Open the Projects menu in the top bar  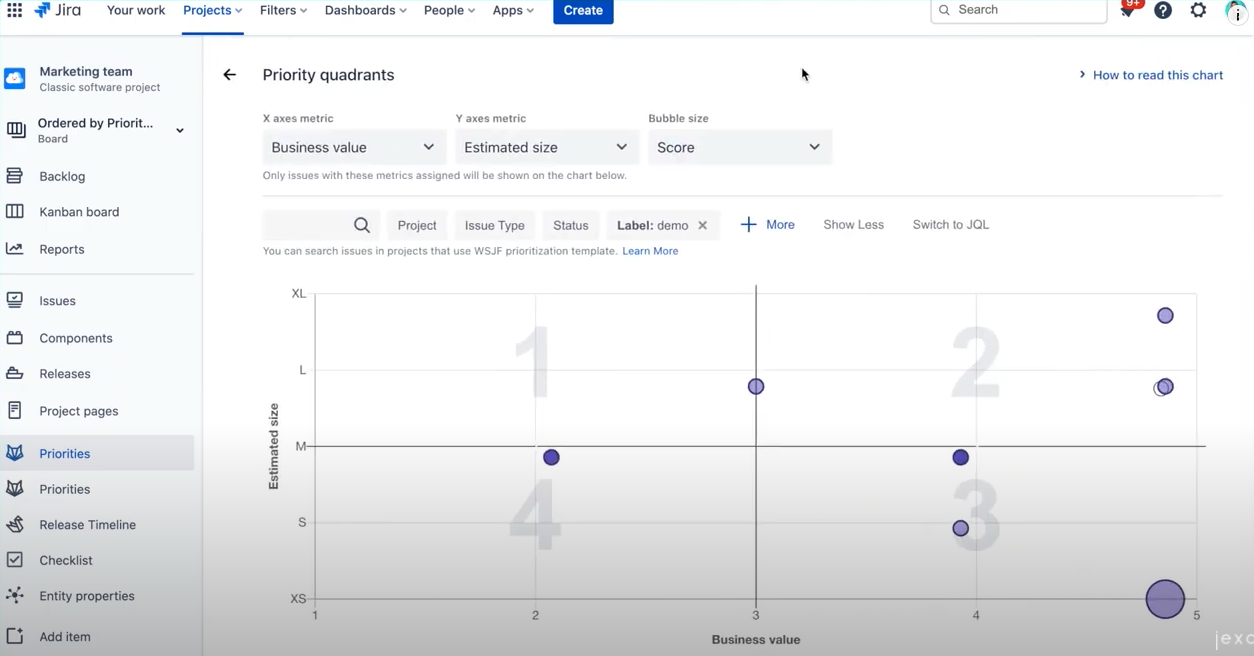212,10
